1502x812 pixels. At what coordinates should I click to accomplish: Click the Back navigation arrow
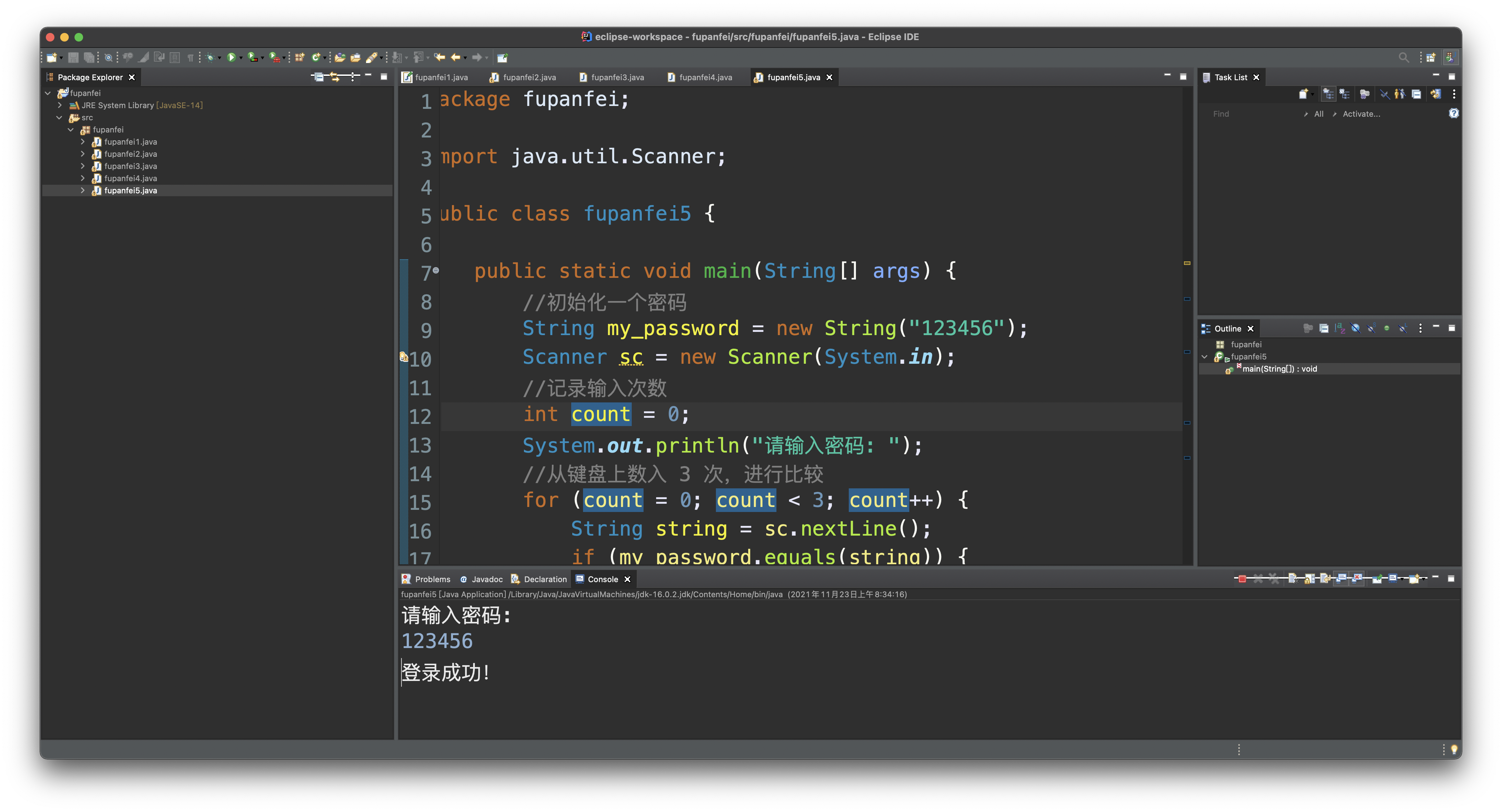click(456, 57)
